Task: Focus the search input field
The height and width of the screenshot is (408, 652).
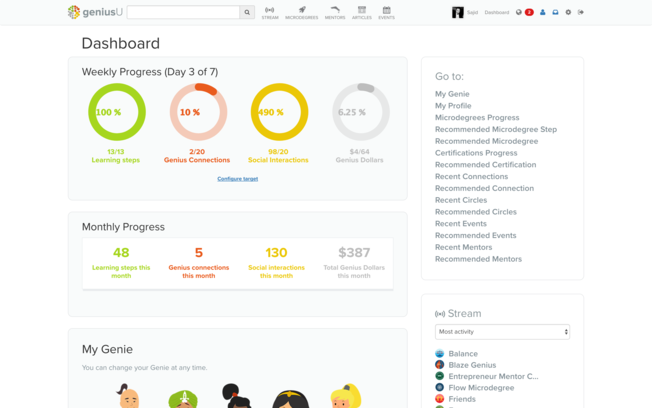Action: (183, 13)
